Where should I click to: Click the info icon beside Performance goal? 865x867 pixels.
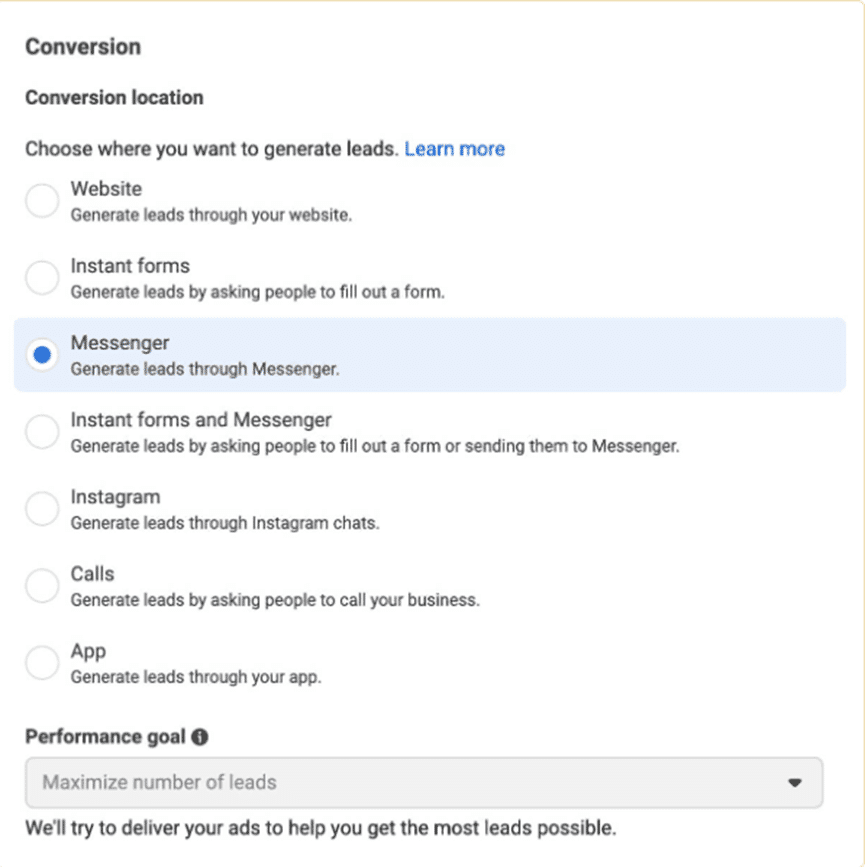(x=200, y=738)
